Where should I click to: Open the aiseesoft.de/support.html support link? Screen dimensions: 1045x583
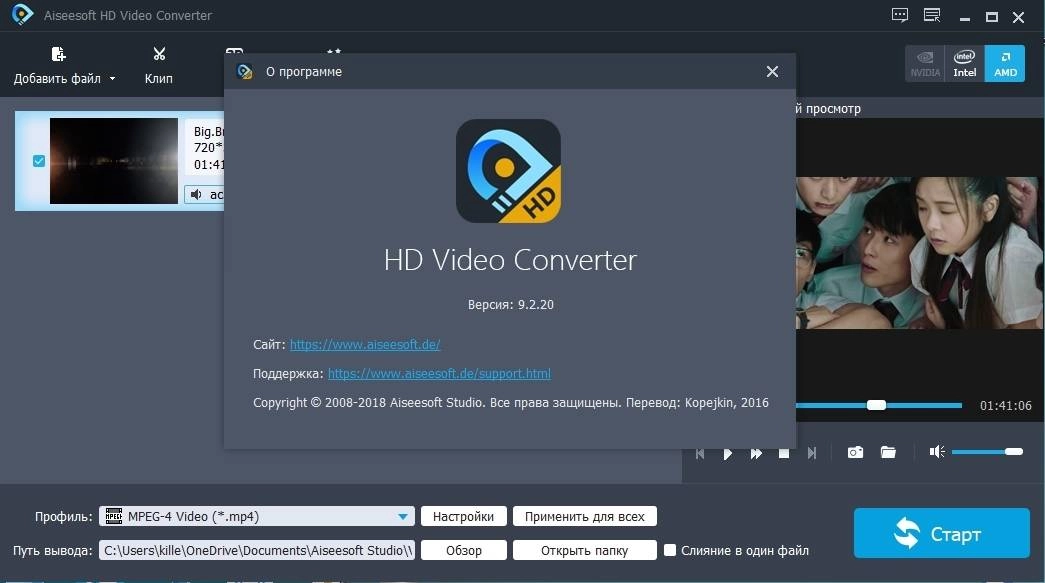coord(439,374)
